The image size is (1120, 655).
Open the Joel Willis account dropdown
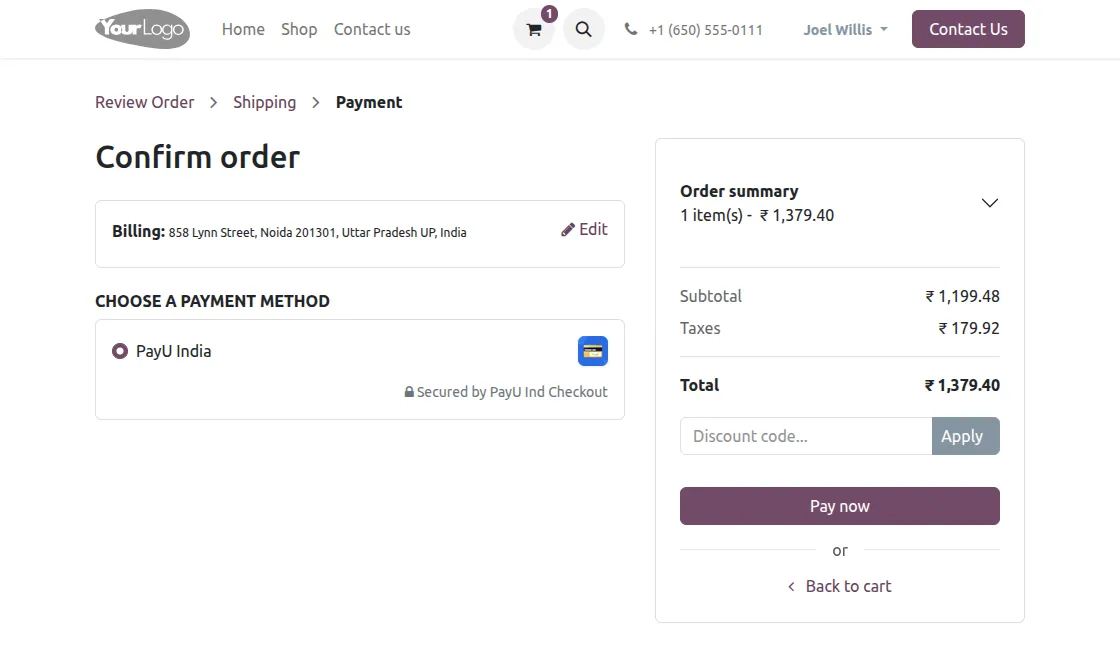[845, 29]
